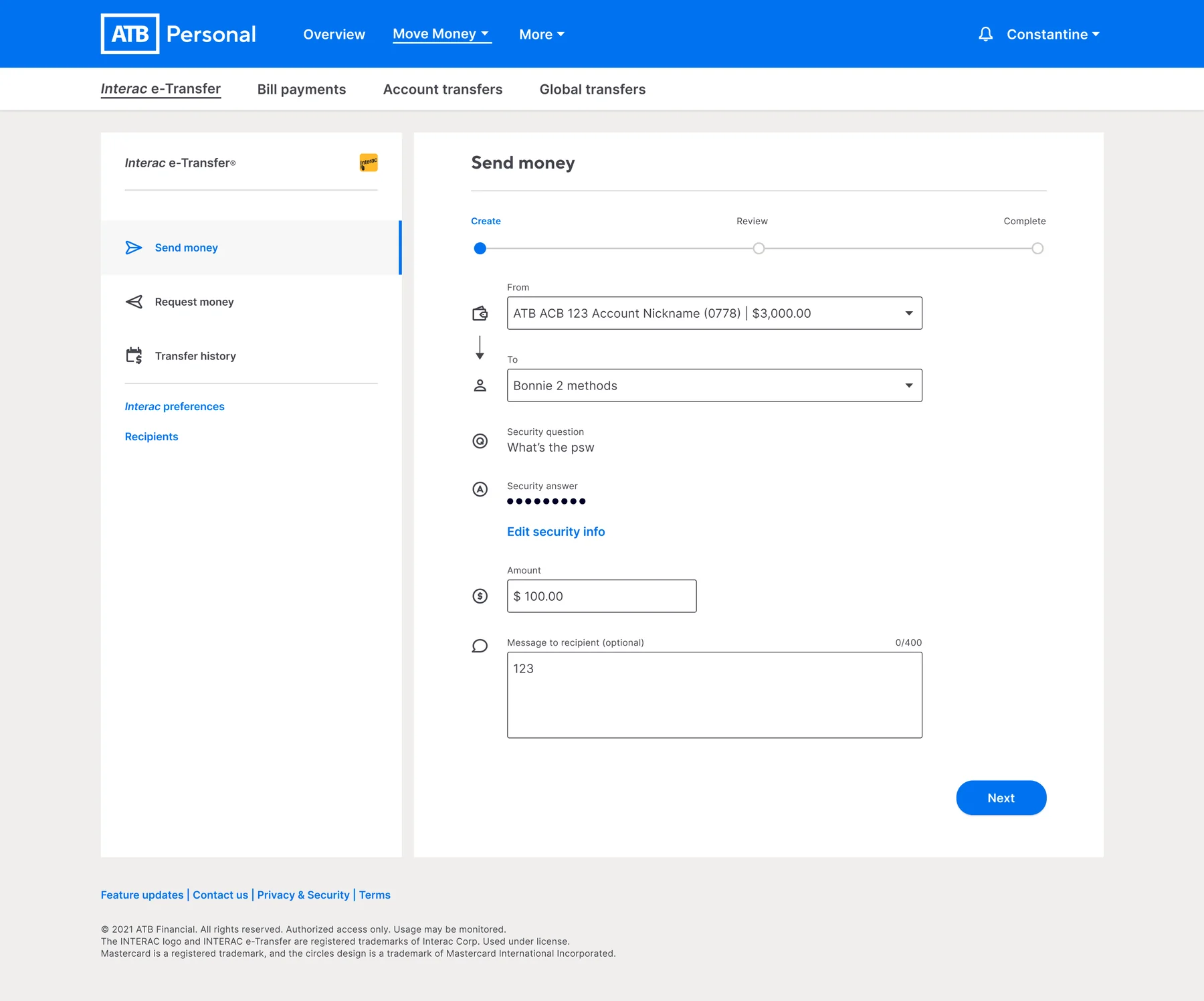Open Contact us footer link
The height and width of the screenshot is (1001, 1204).
click(221, 895)
